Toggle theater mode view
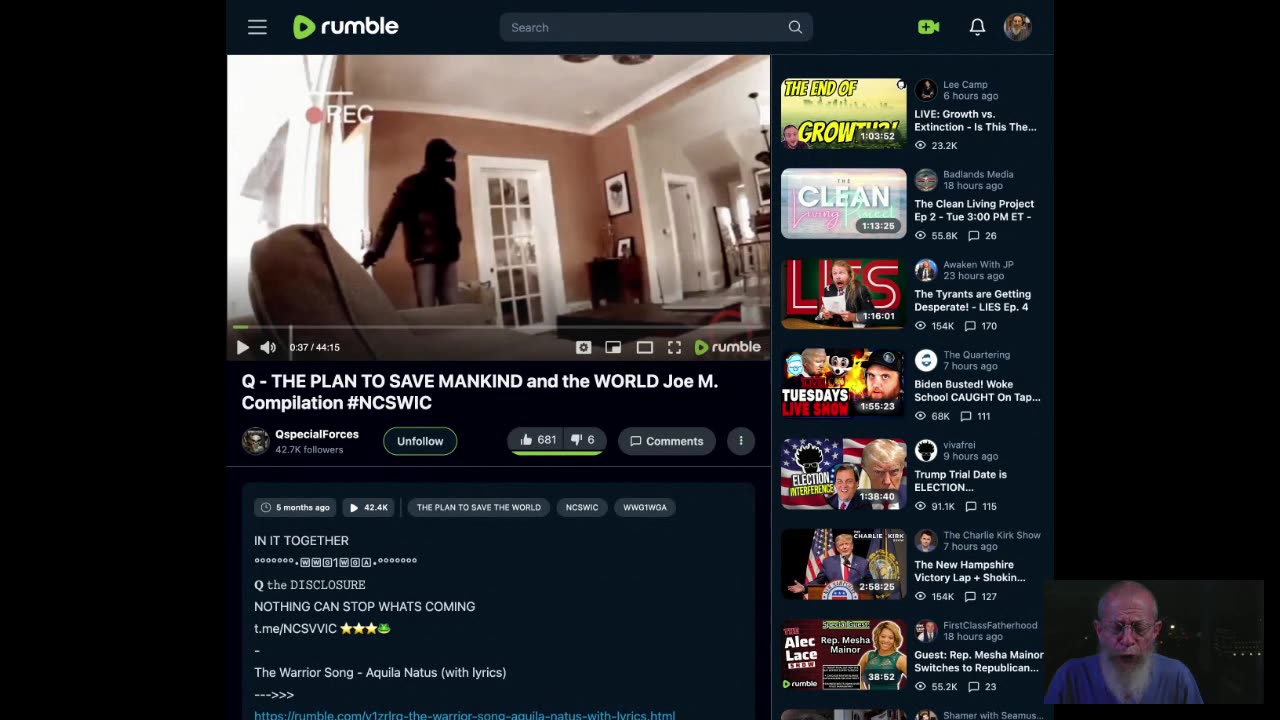The width and height of the screenshot is (1280, 720). [644, 347]
